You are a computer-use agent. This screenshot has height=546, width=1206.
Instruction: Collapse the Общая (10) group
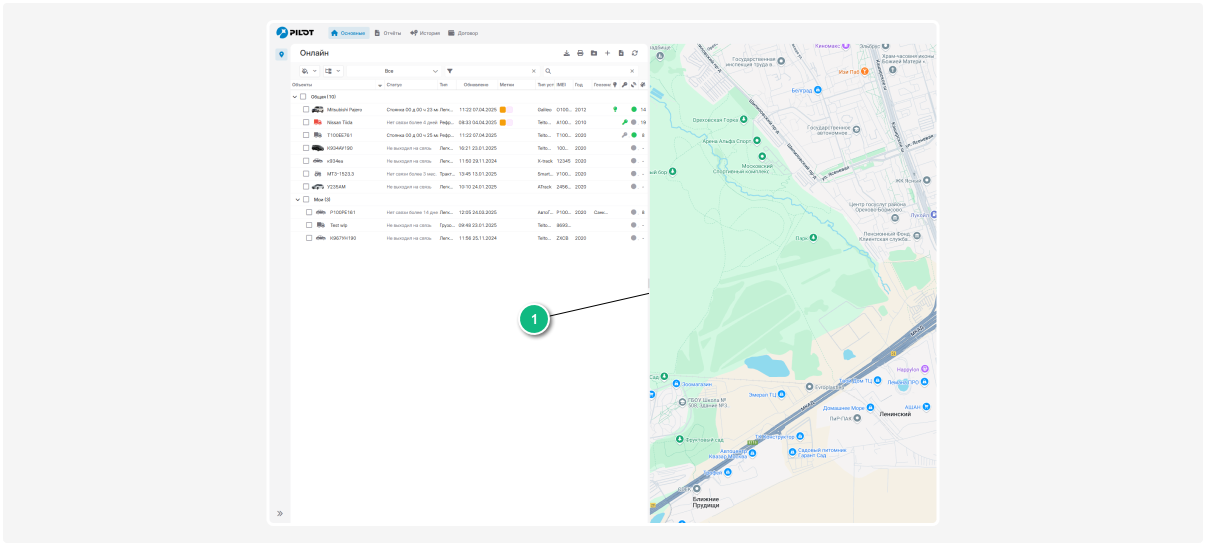pyautogui.click(x=294, y=97)
